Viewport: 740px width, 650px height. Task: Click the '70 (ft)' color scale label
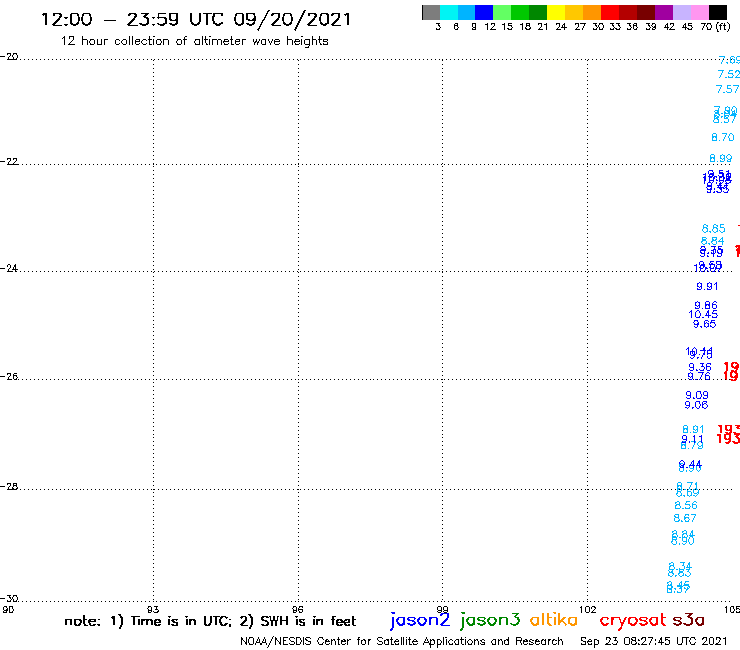[x=715, y=27]
